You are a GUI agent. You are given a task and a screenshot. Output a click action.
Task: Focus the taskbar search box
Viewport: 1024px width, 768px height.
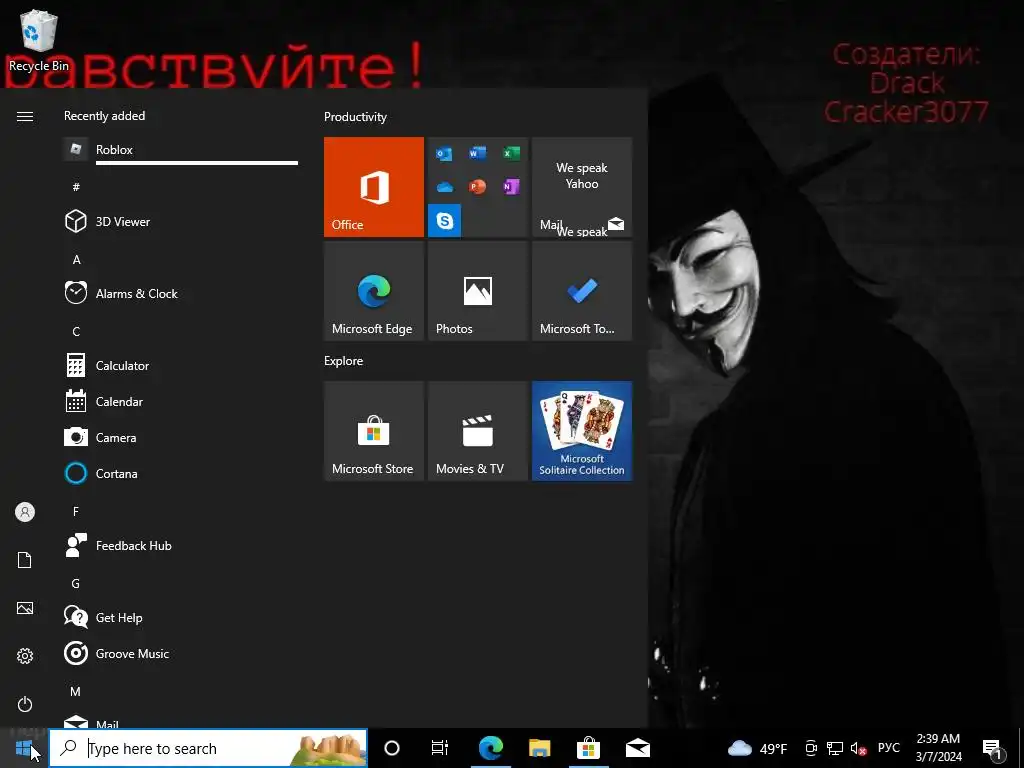click(208, 748)
